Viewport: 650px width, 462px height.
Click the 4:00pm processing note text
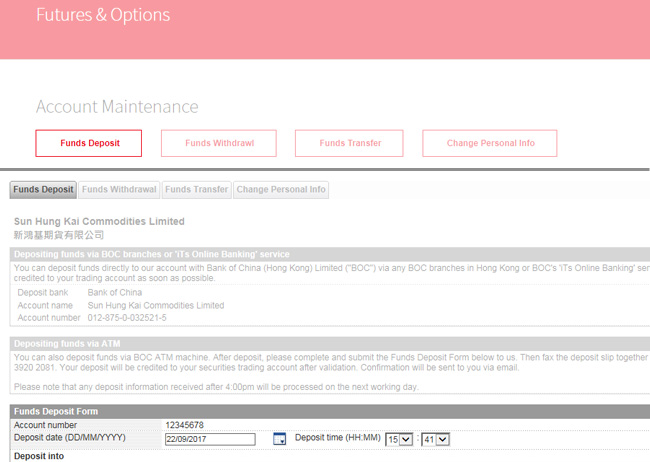click(x=216, y=387)
